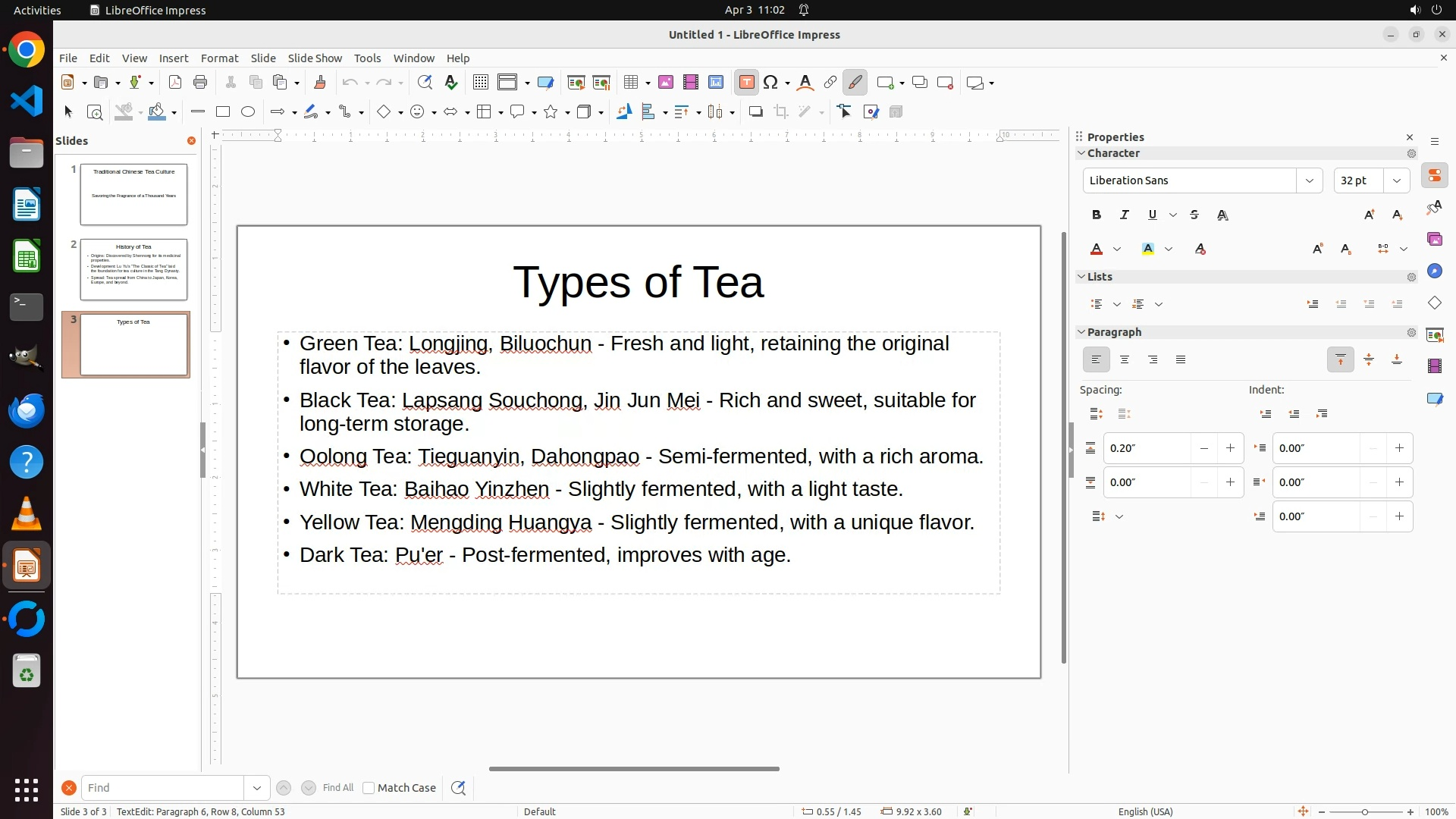Open the Insert Special Character tool

(771, 83)
